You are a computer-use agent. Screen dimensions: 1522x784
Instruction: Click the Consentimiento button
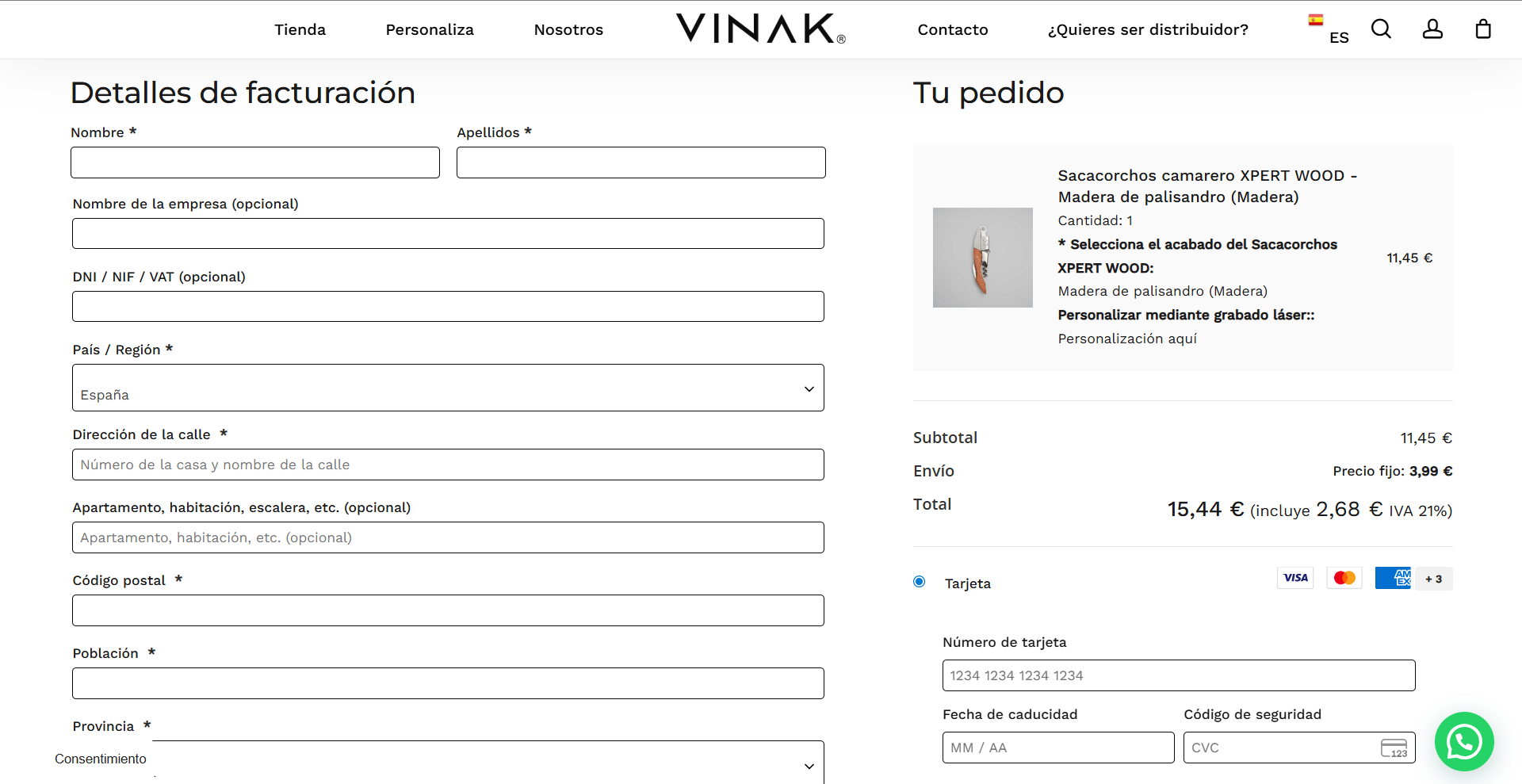coord(101,759)
